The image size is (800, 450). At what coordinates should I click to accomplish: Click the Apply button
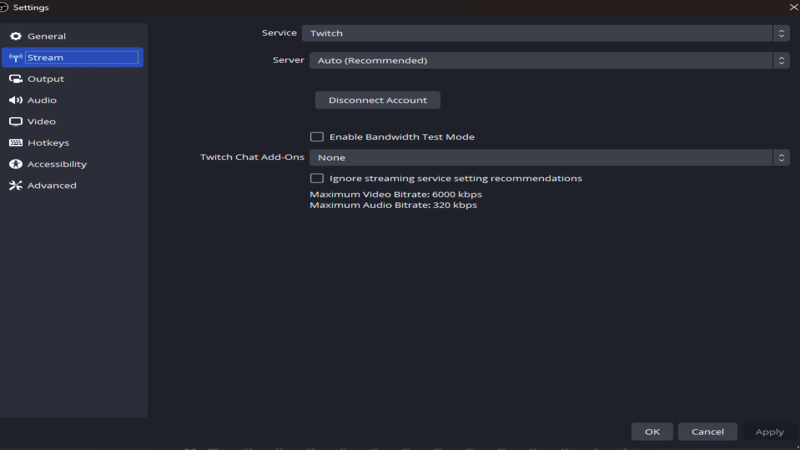coord(769,432)
